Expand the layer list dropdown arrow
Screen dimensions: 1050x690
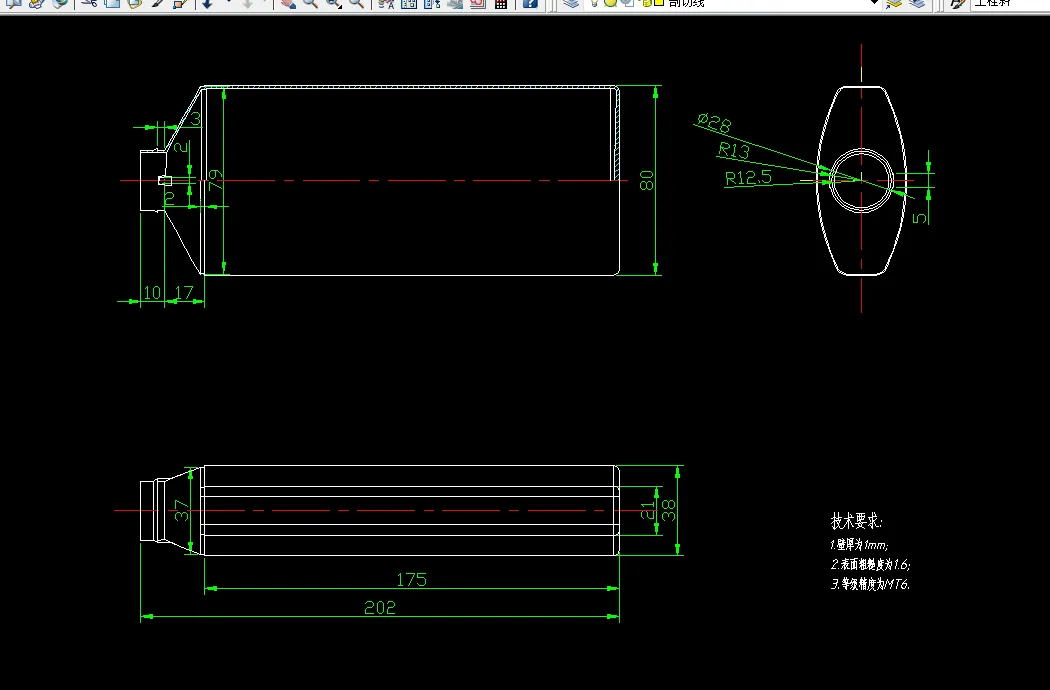coord(873,3)
